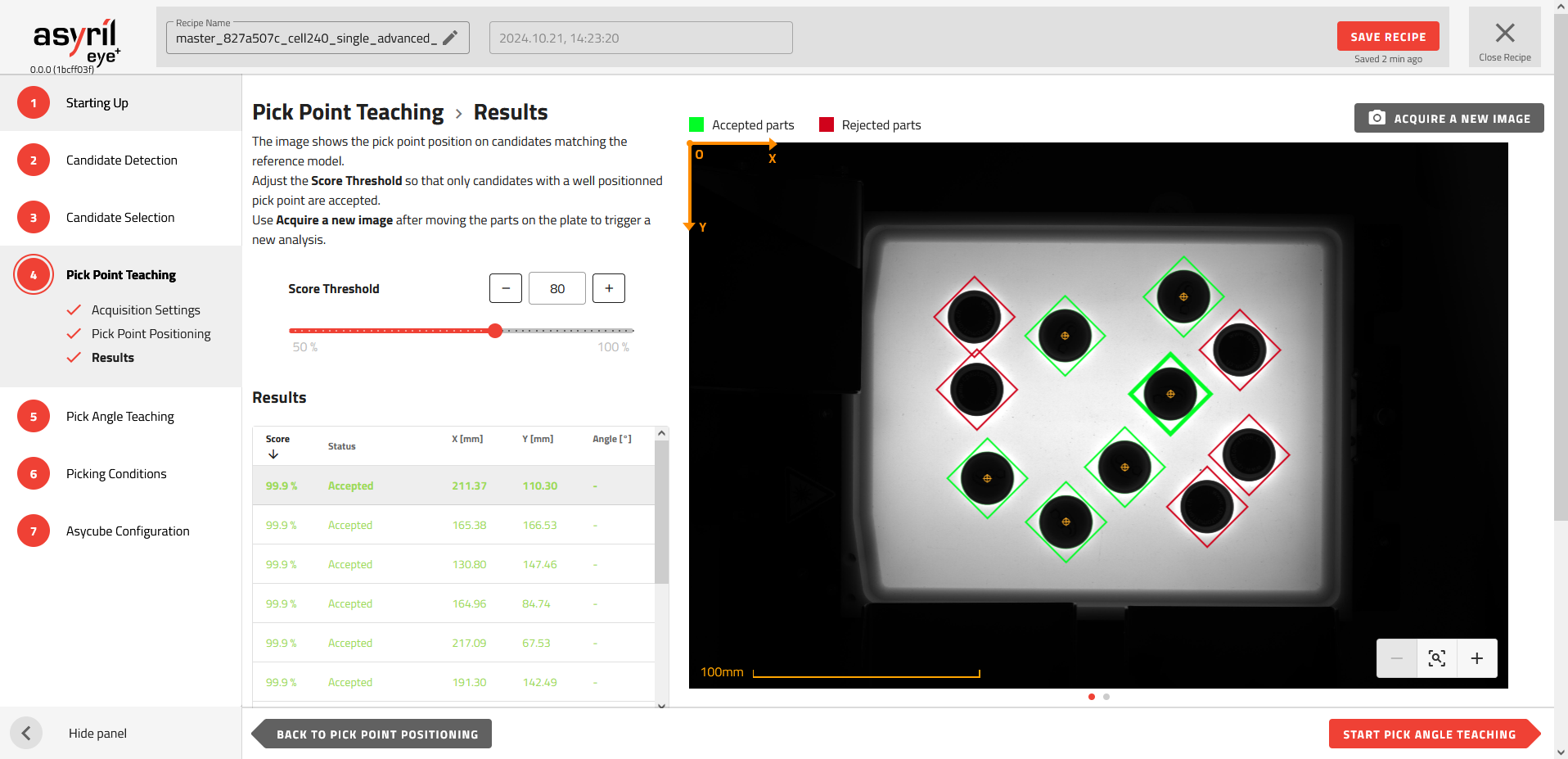This screenshot has height=759, width=1568.
Task: Select the step 4 Pick Point Teaching circle
Action: (x=34, y=274)
